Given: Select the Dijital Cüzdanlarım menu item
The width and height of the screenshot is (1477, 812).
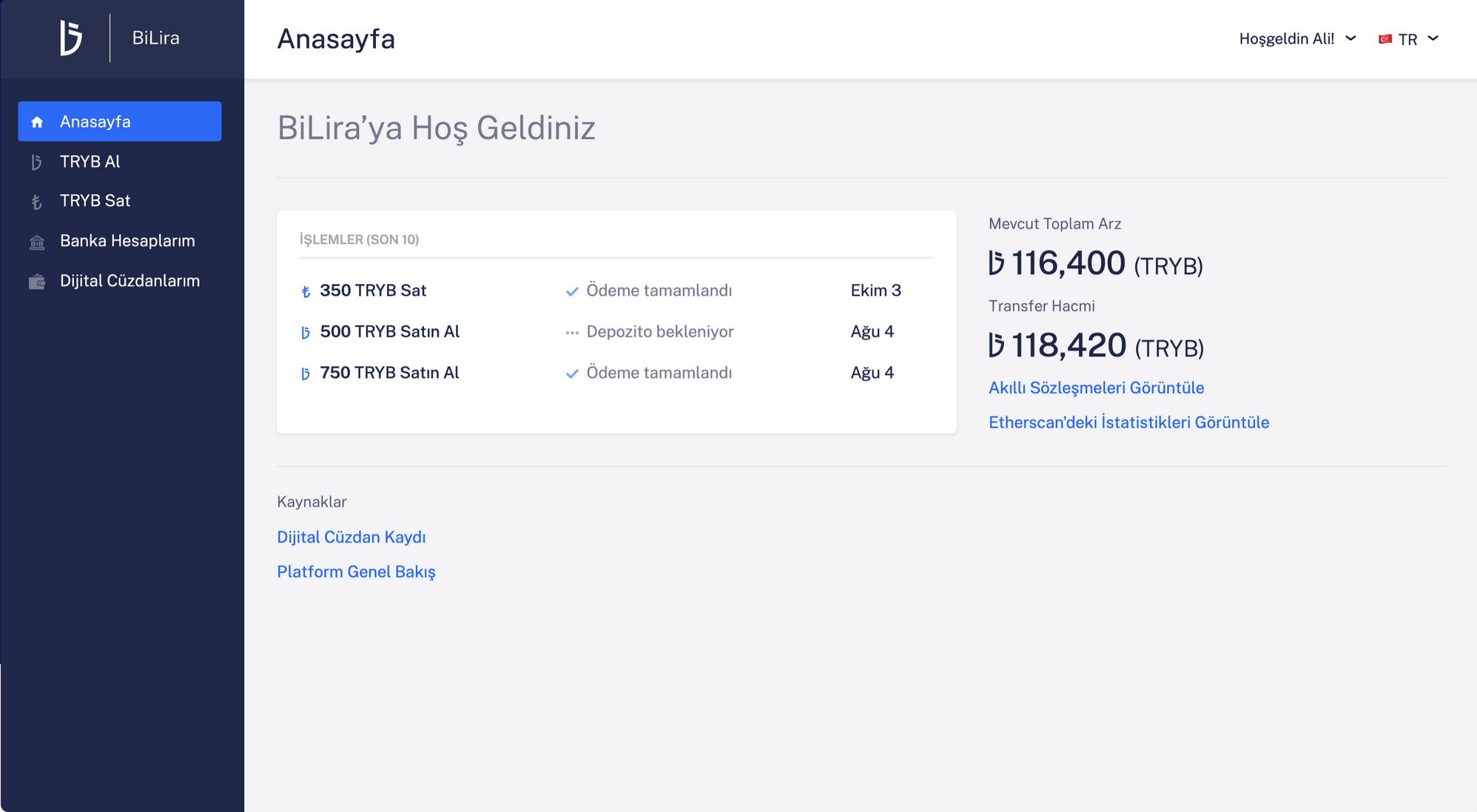Looking at the screenshot, I should click(x=129, y=280).
